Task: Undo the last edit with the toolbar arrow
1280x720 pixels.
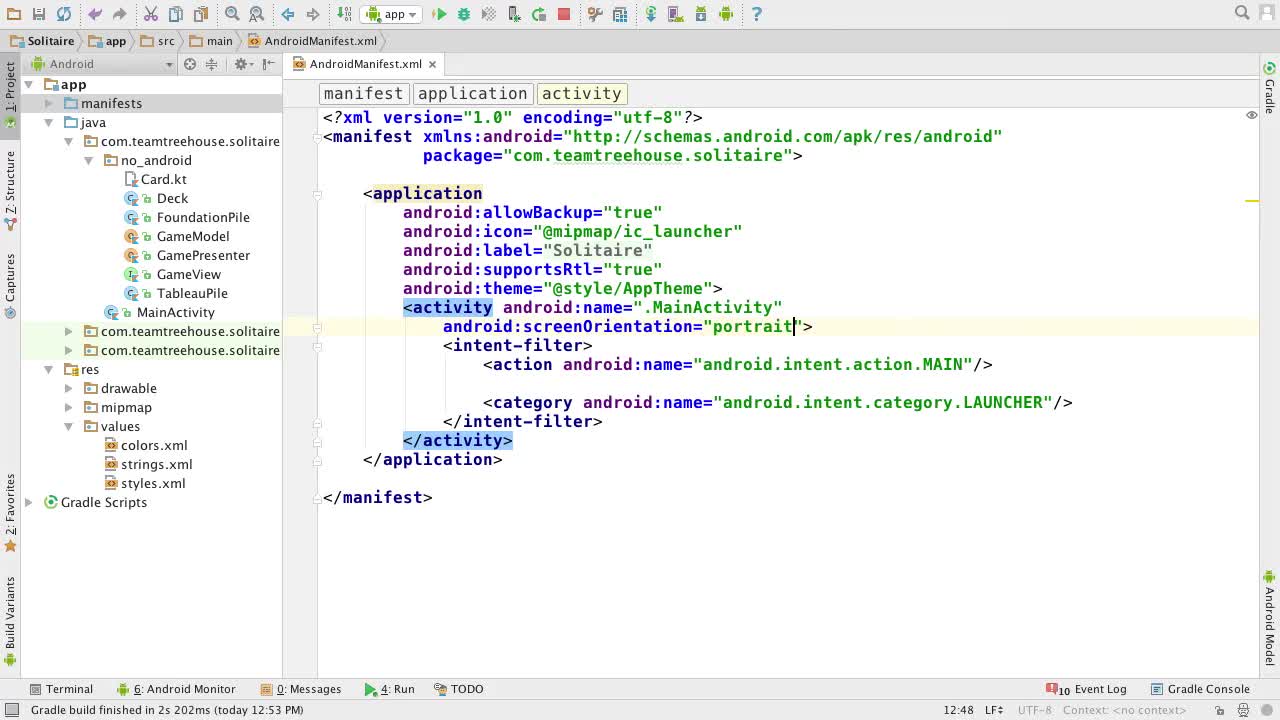Action: tap(95, 14)
